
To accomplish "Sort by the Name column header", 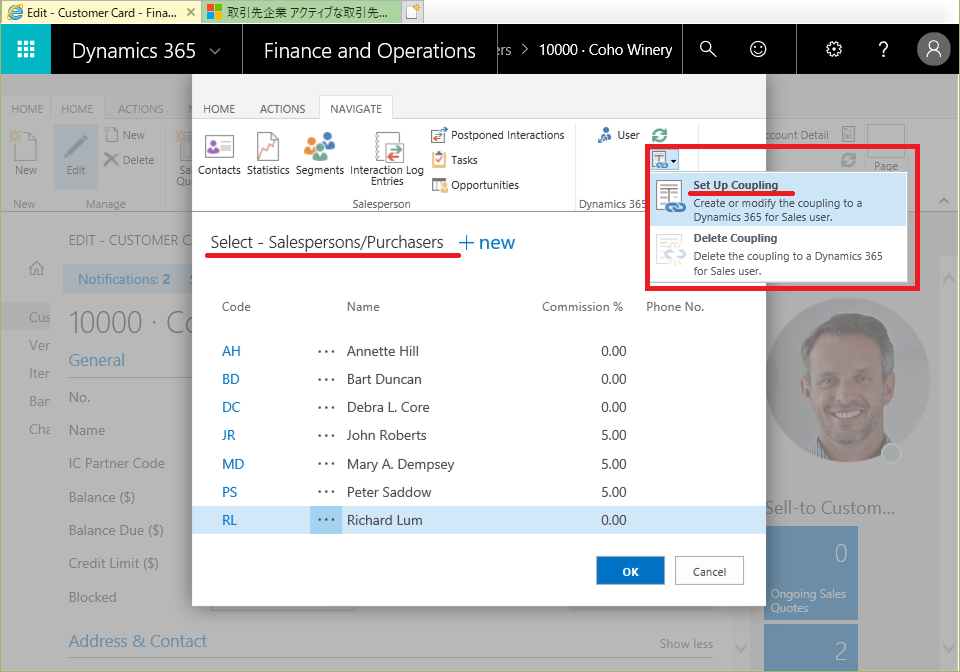I will [x=363, y=307].
